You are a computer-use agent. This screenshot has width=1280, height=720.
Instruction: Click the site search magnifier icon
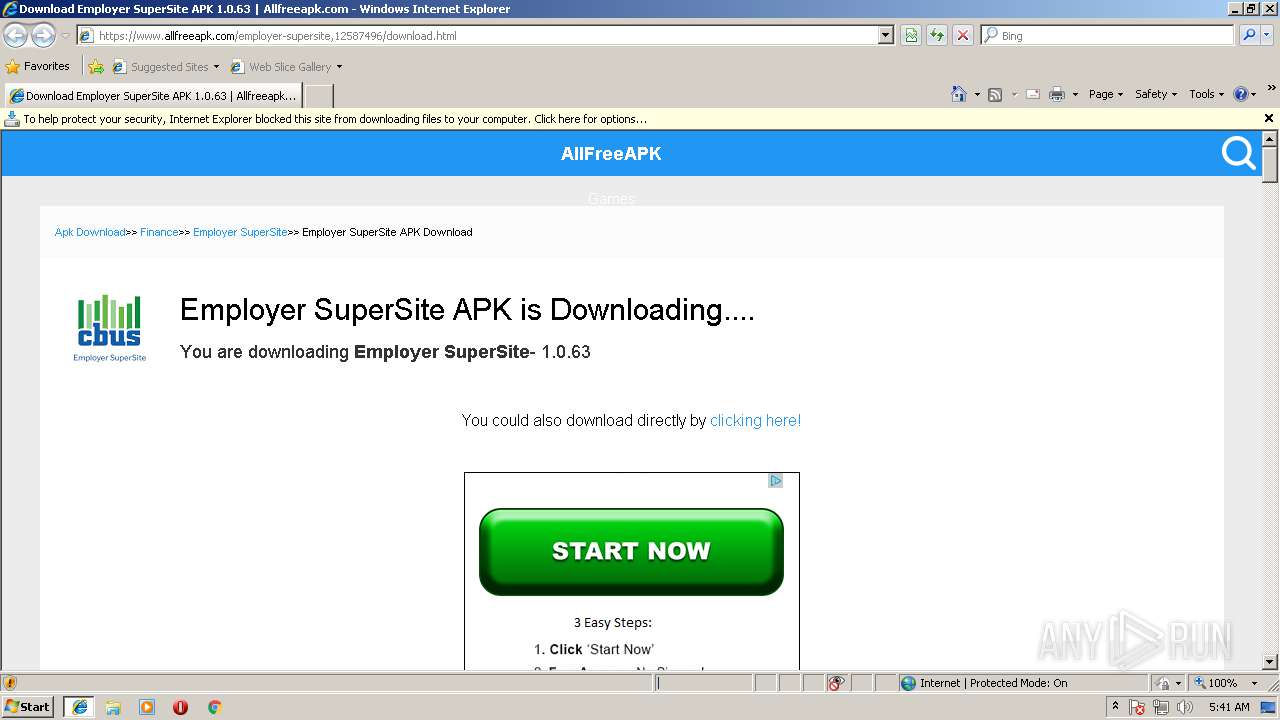click(1238, 154)
